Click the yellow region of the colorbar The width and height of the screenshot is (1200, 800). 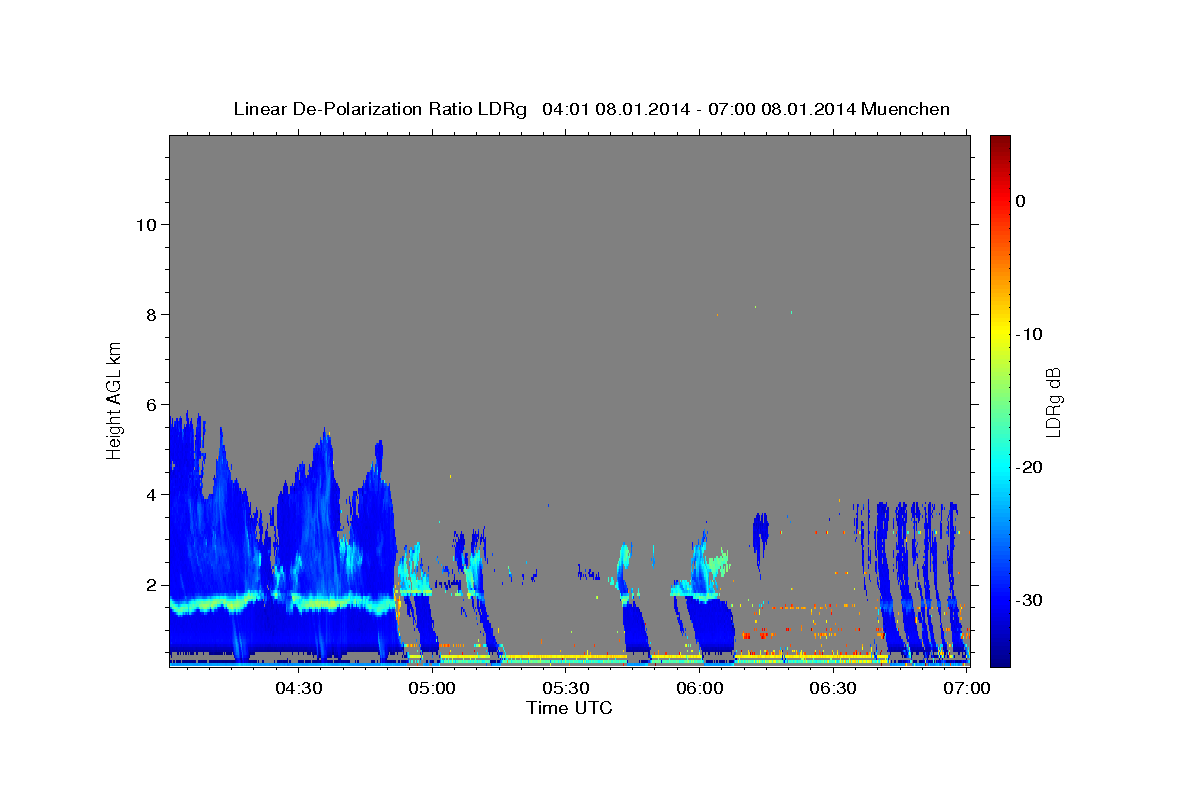1000,330
